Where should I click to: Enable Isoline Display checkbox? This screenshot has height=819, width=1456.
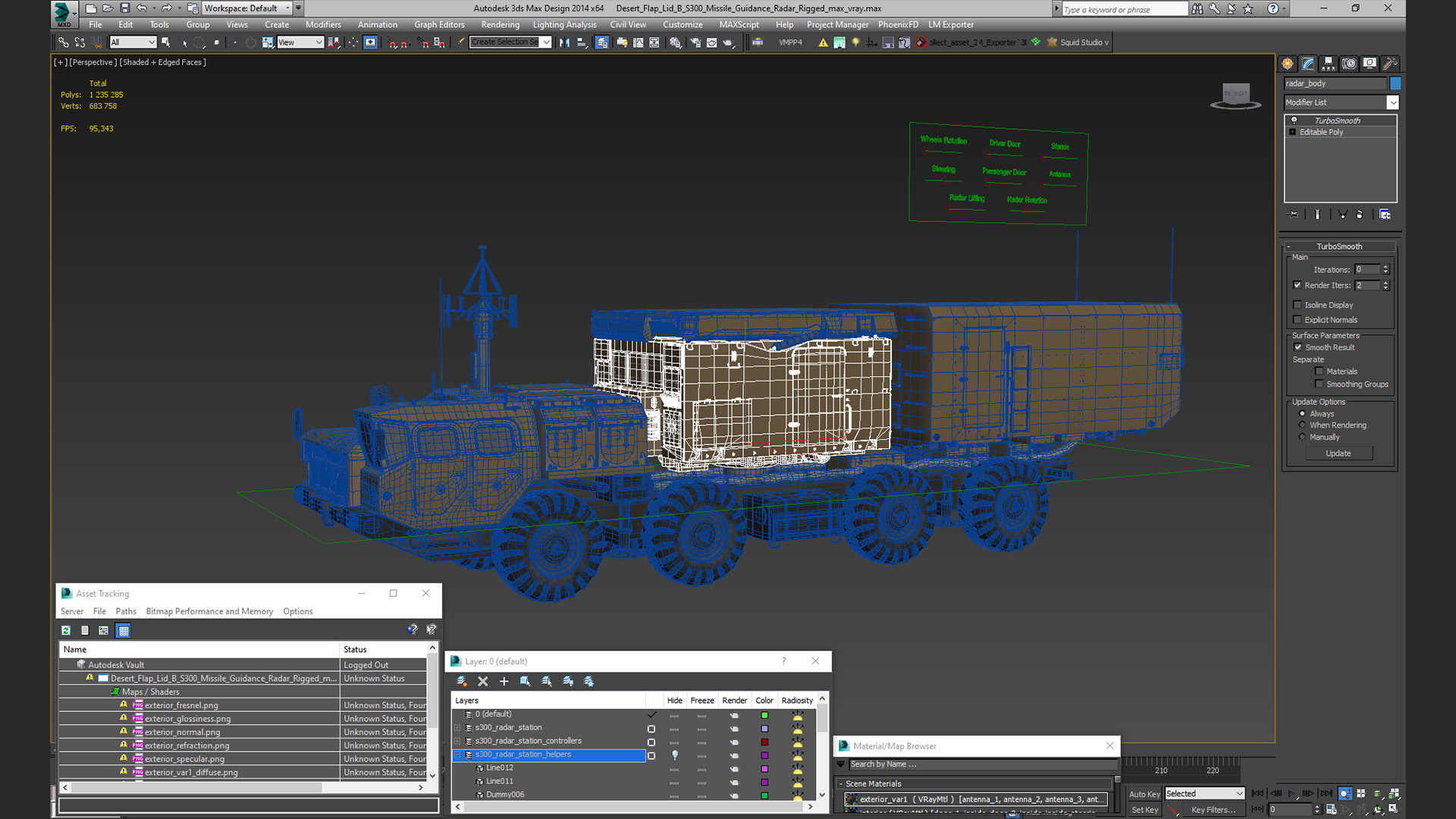click(1298, 305)
